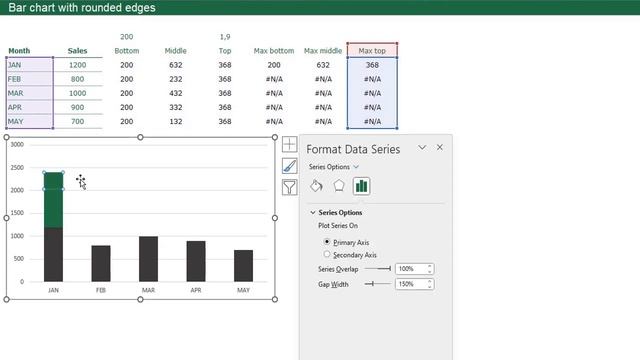Image resolution: width=640 pixels, height=360 pixels.
Task: Select the Secondary Axis radio button
Action: tap(327, 254)
